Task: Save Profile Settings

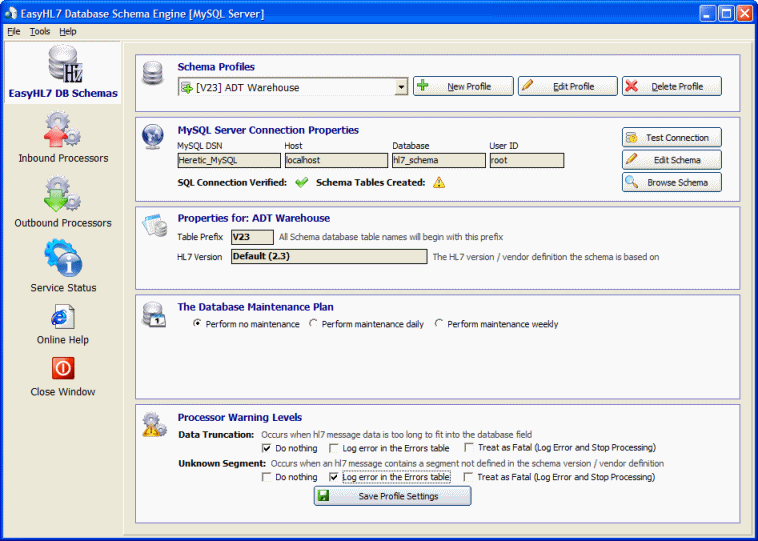Action: coord(393,496)
